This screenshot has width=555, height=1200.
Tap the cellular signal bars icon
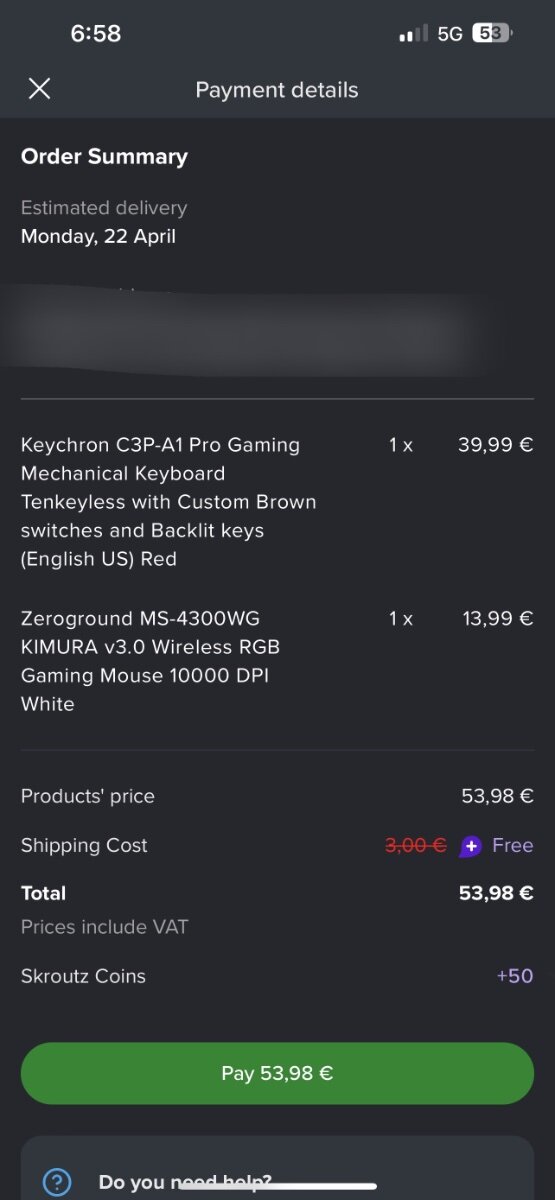pyautogui.click(x=413, y=34)
